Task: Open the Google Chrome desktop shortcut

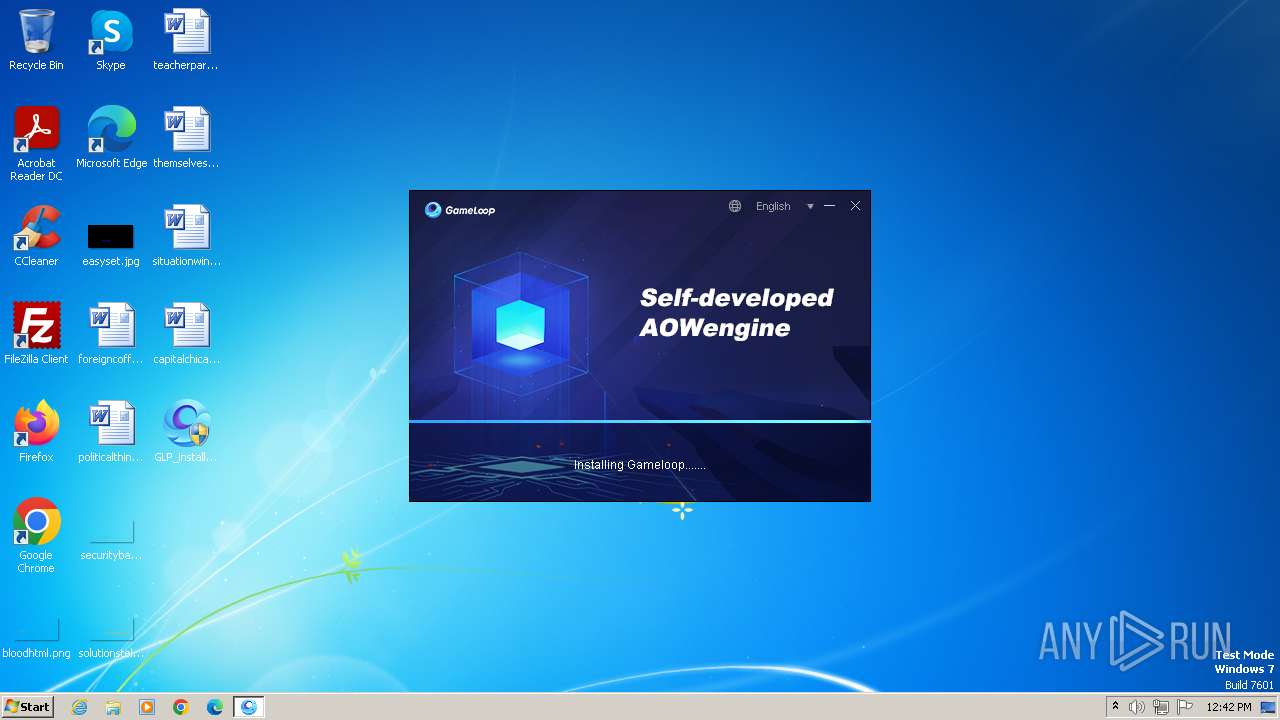Action: 36,536
